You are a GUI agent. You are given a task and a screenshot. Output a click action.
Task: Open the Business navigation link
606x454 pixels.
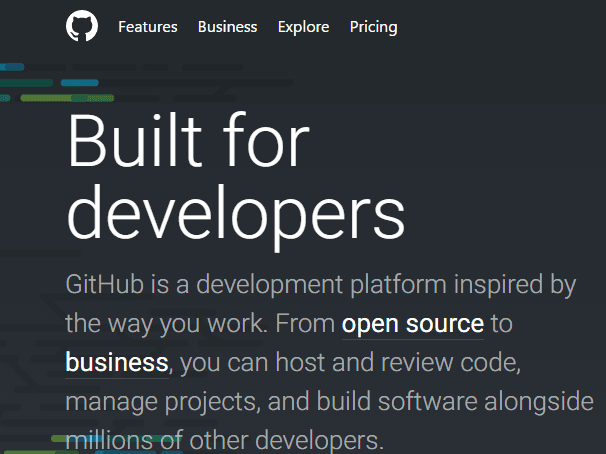(x=227, y=27)
